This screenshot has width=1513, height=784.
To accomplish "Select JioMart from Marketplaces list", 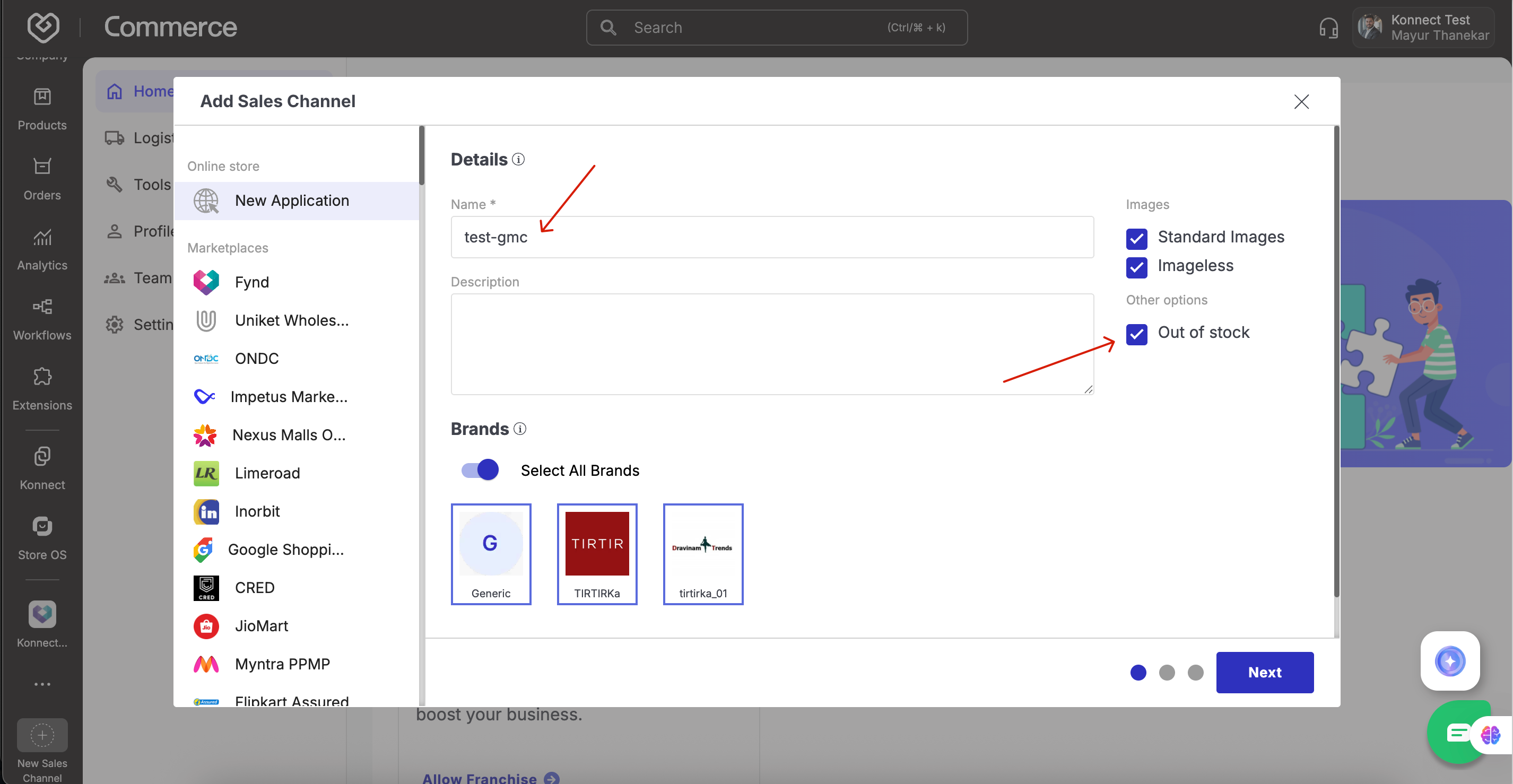I will click(x=262, y=626).
